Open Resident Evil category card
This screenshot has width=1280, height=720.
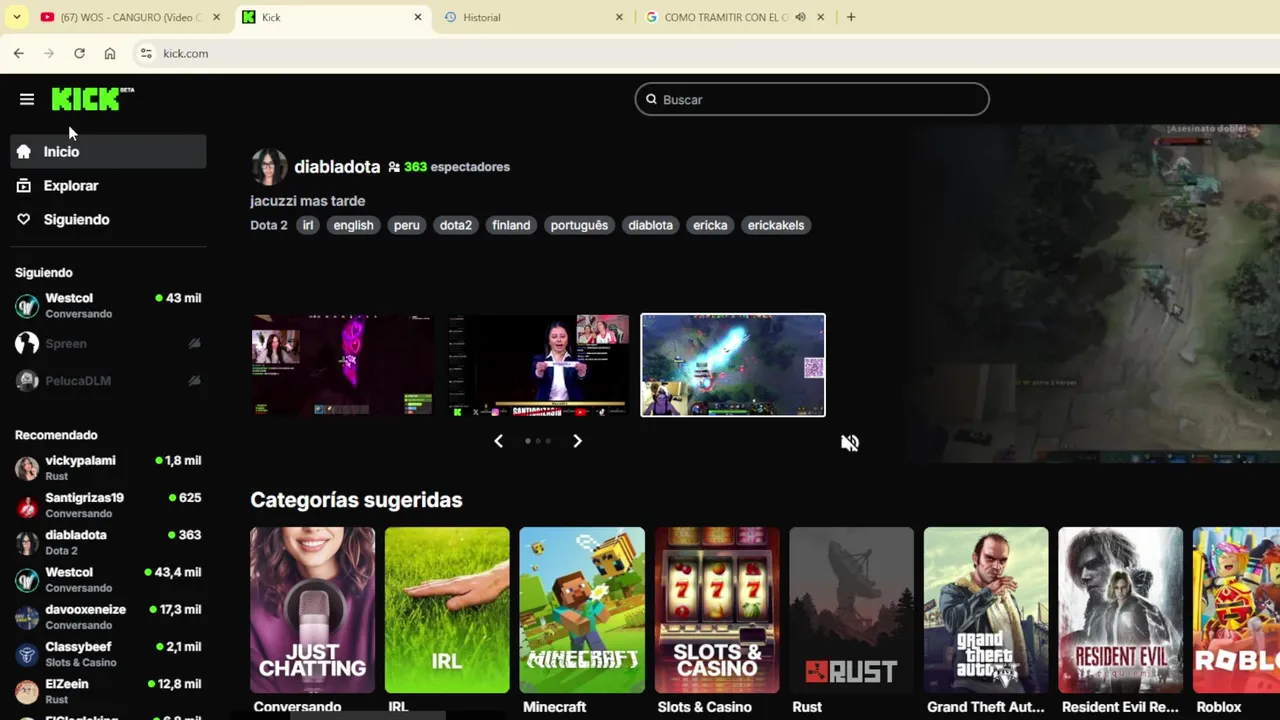coord(1121,610)
